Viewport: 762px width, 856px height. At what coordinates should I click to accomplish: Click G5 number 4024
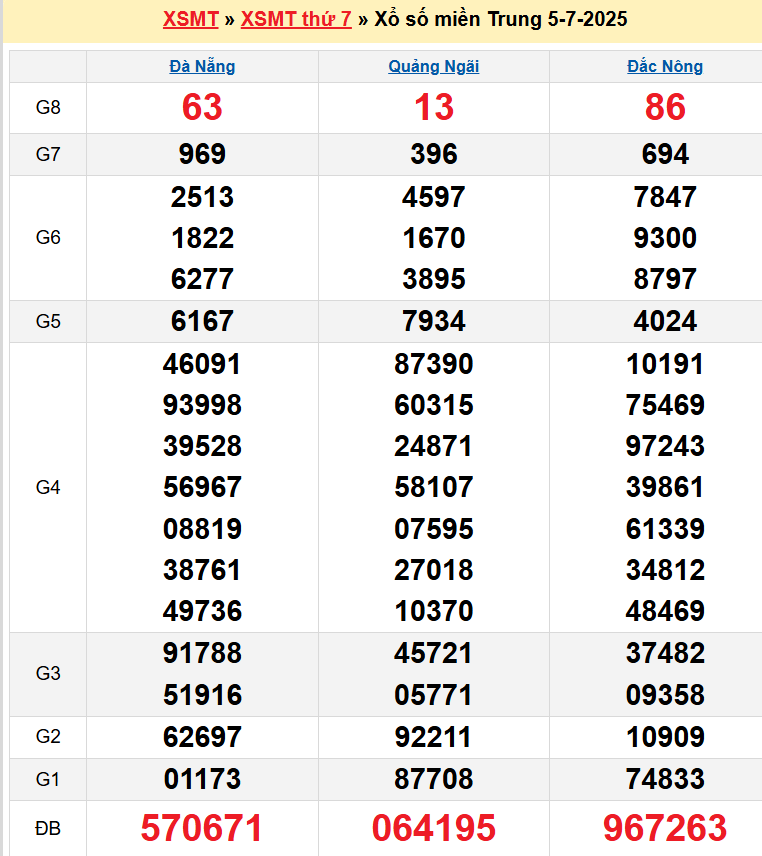tap(665, 322)
